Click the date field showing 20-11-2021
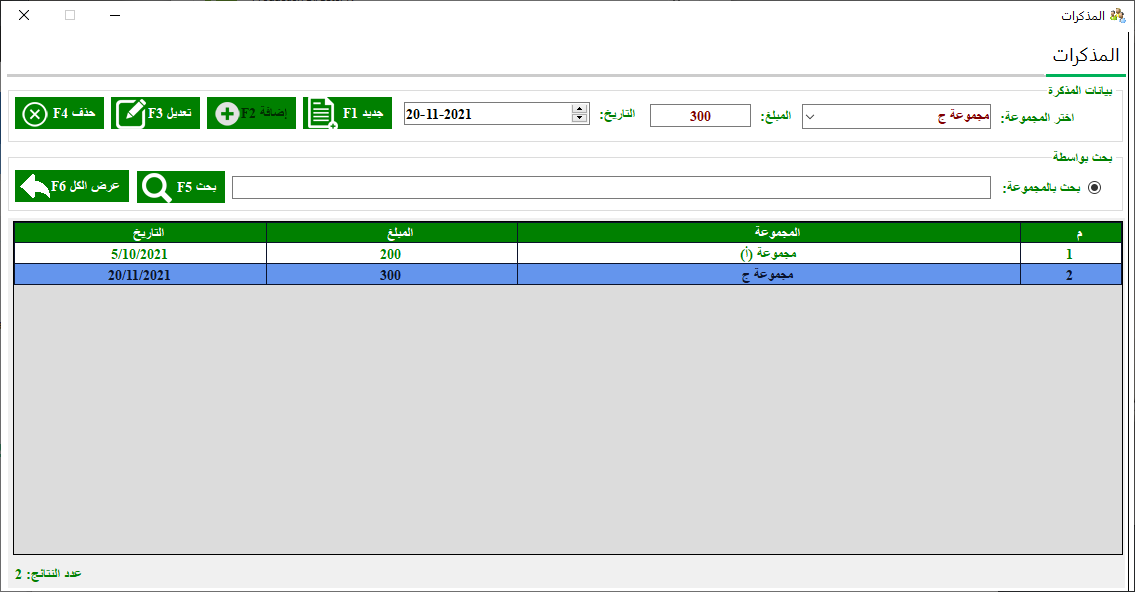 pyautogui.click(x=486, y=114)
